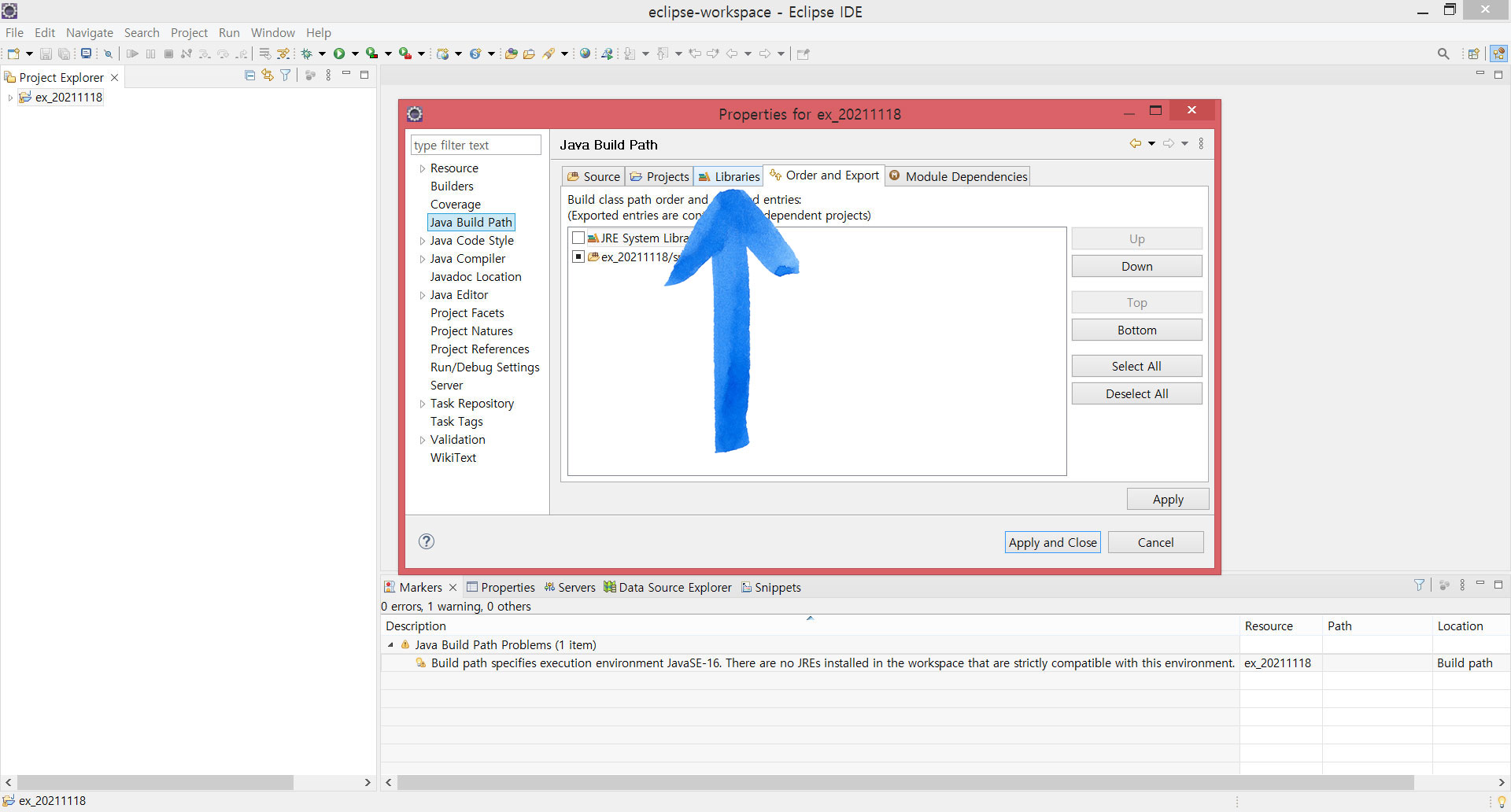Image resolution: width=1511 pixels, height=812 pixels.
Task: Click the Markers view filter icon
Action: [x=1419, y=585]
